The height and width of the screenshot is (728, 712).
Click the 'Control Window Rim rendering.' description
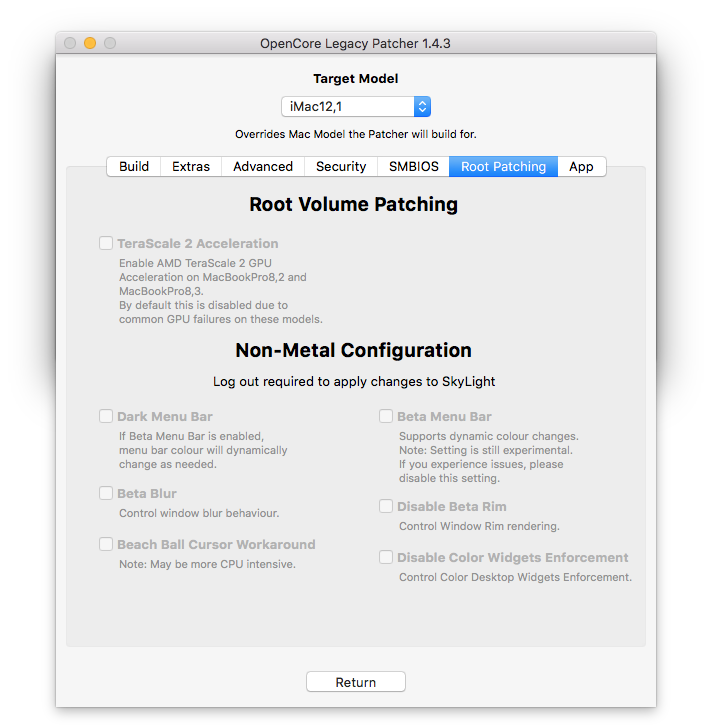tap(479, 526)
